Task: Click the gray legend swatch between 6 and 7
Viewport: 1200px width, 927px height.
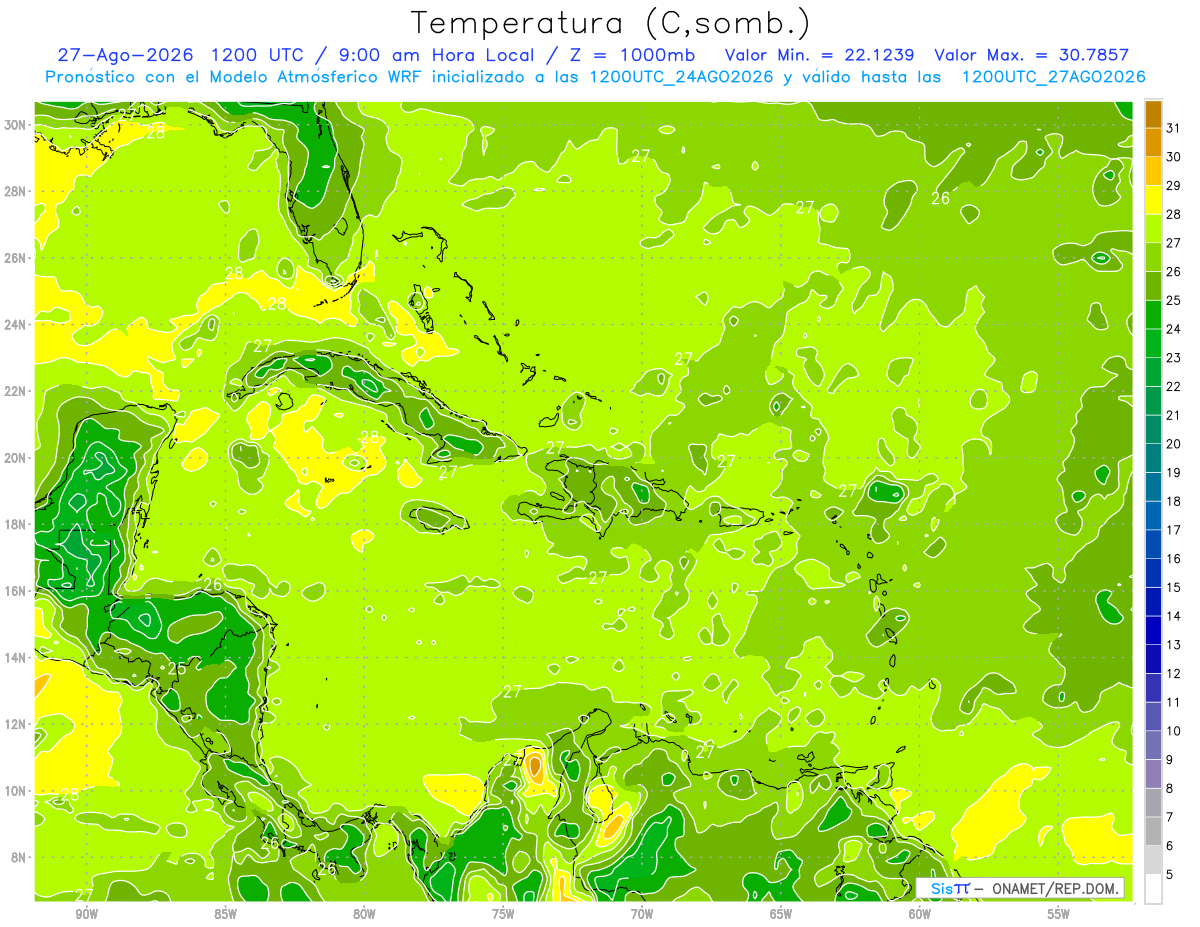Action: pyautogui.click(x=1153, y=831)
